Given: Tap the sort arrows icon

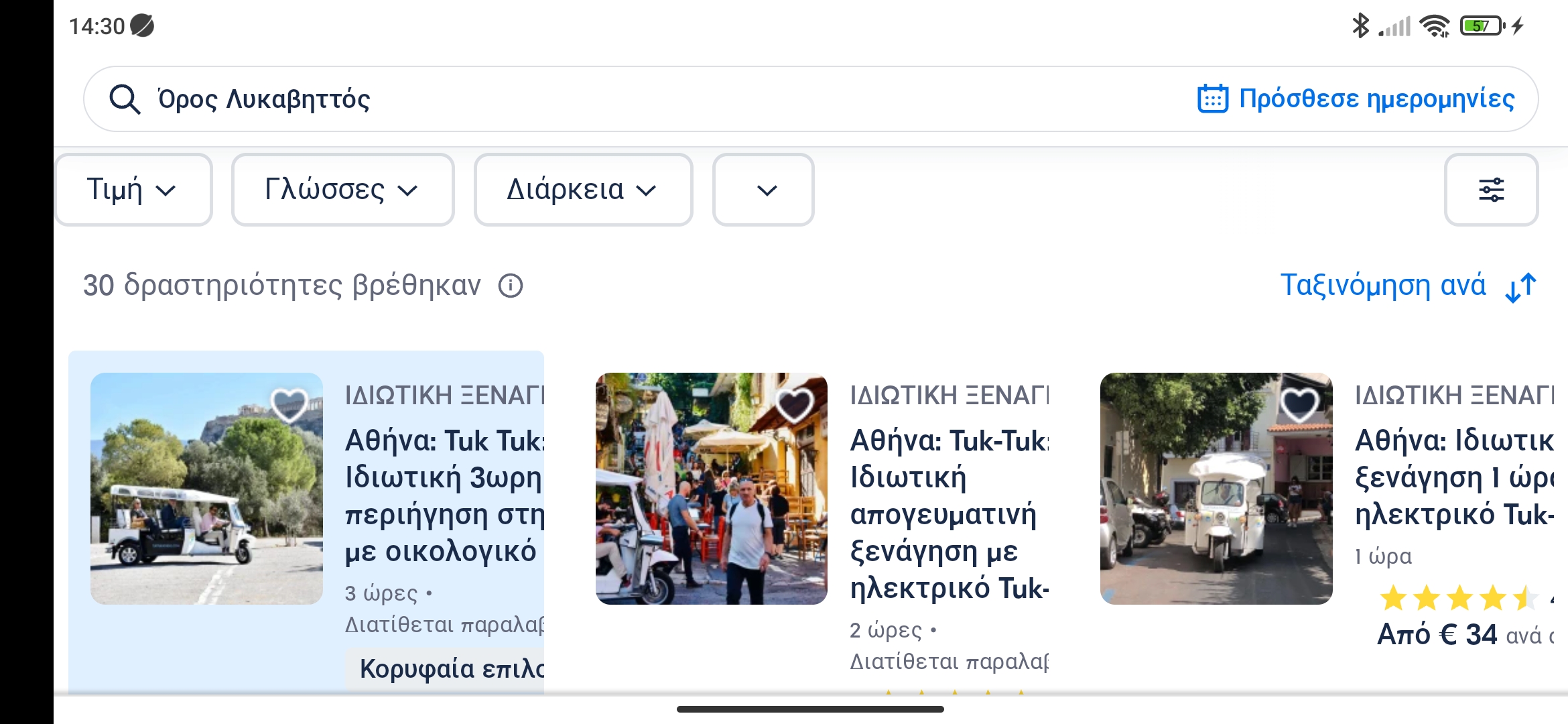Looking at the screenshot, I should pos(1520,288).
